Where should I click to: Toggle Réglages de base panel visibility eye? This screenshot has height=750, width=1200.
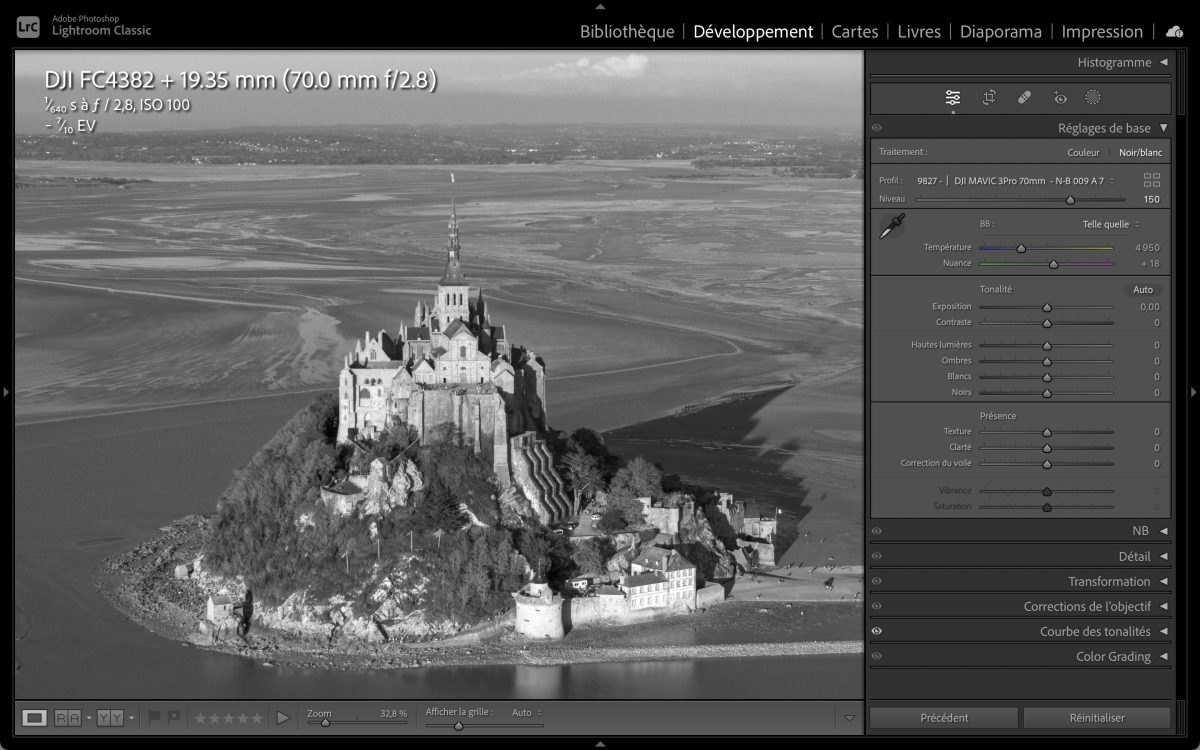877,128
